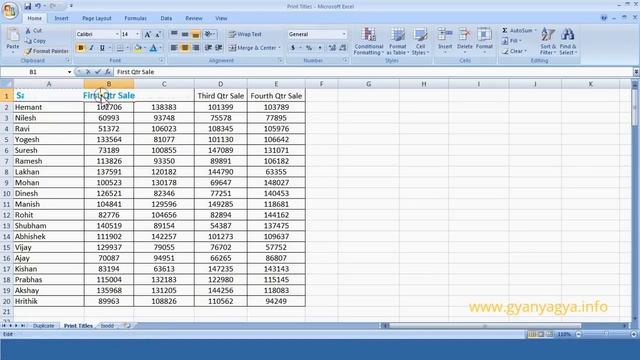Cut the selected cells
The height and width of the screenshot is (360, 640).
(34, 31)
